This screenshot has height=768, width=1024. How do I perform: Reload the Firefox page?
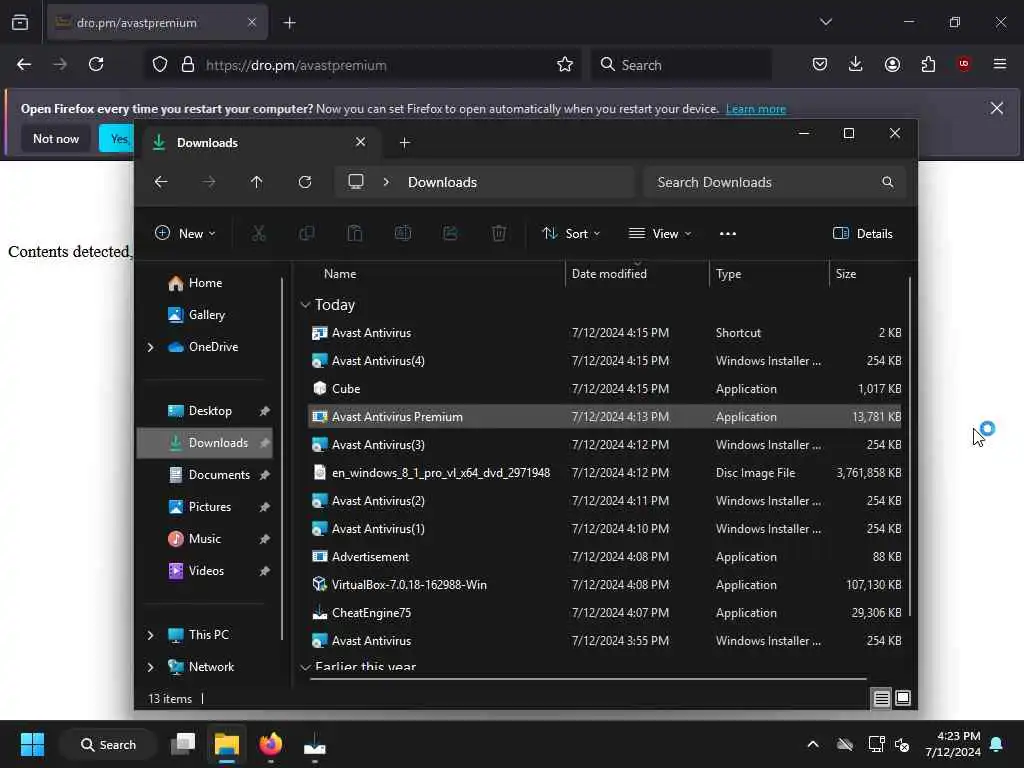pyautogui.click(x=96, y=64)
